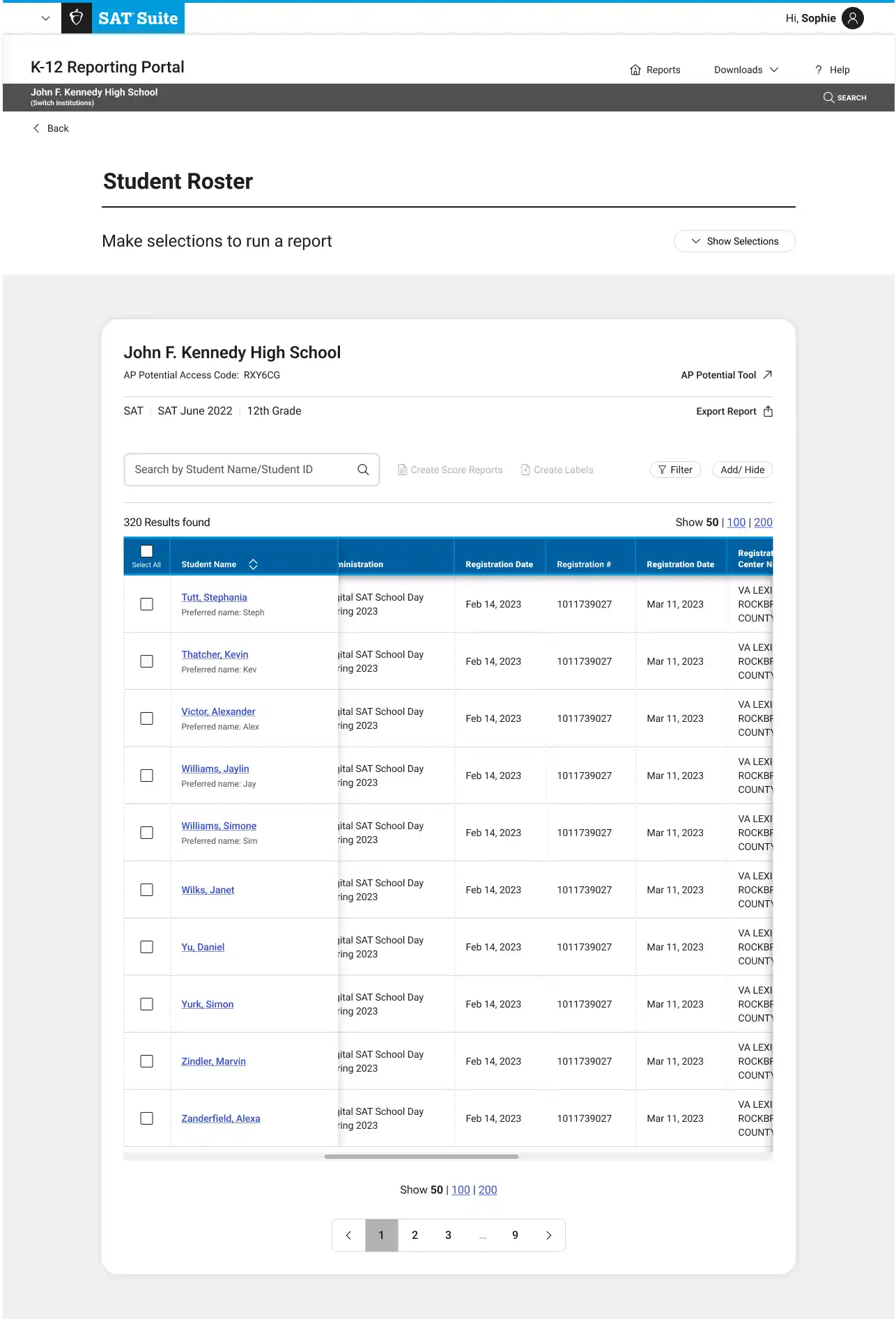Check the box for Victor, Alexander
The width and height of the screenshot is (896, 1319).
(146, 718)
